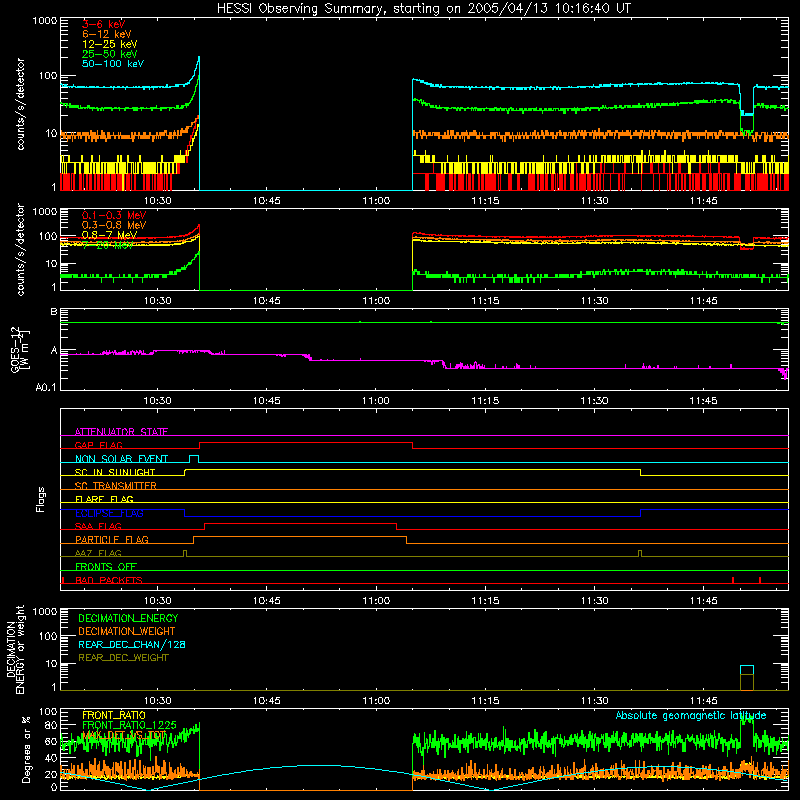The width and height of the screenshot is (800, 800).
Task: Click the ATTENUATOR_STATE flag label
Action: coord(121,432)
